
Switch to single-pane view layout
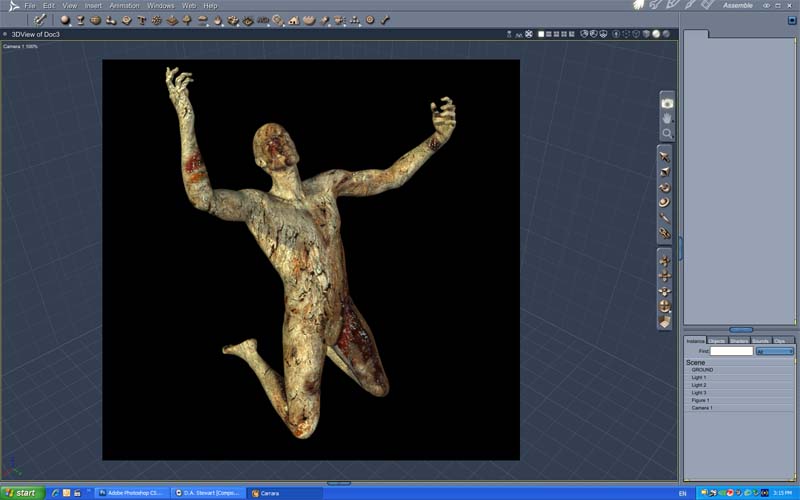pos(541,34)
